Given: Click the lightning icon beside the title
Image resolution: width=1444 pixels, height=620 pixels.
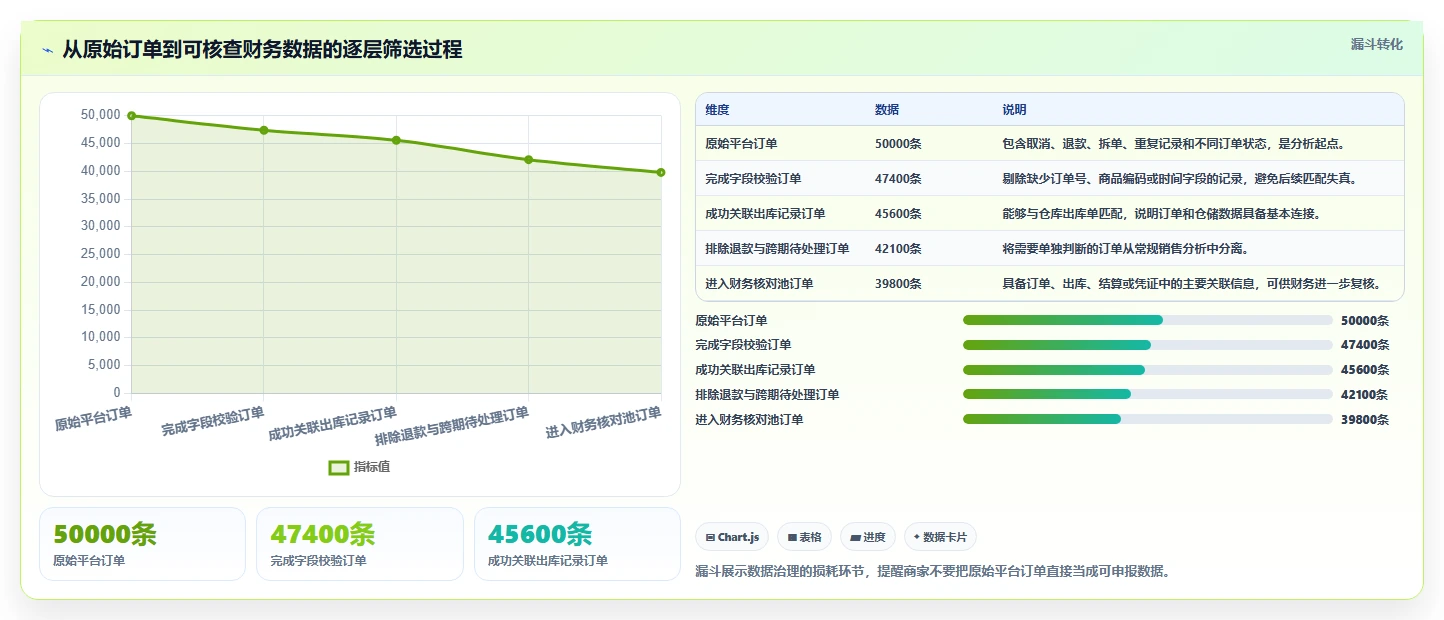Looking at the screenshot, I should [x=47, y=50].
